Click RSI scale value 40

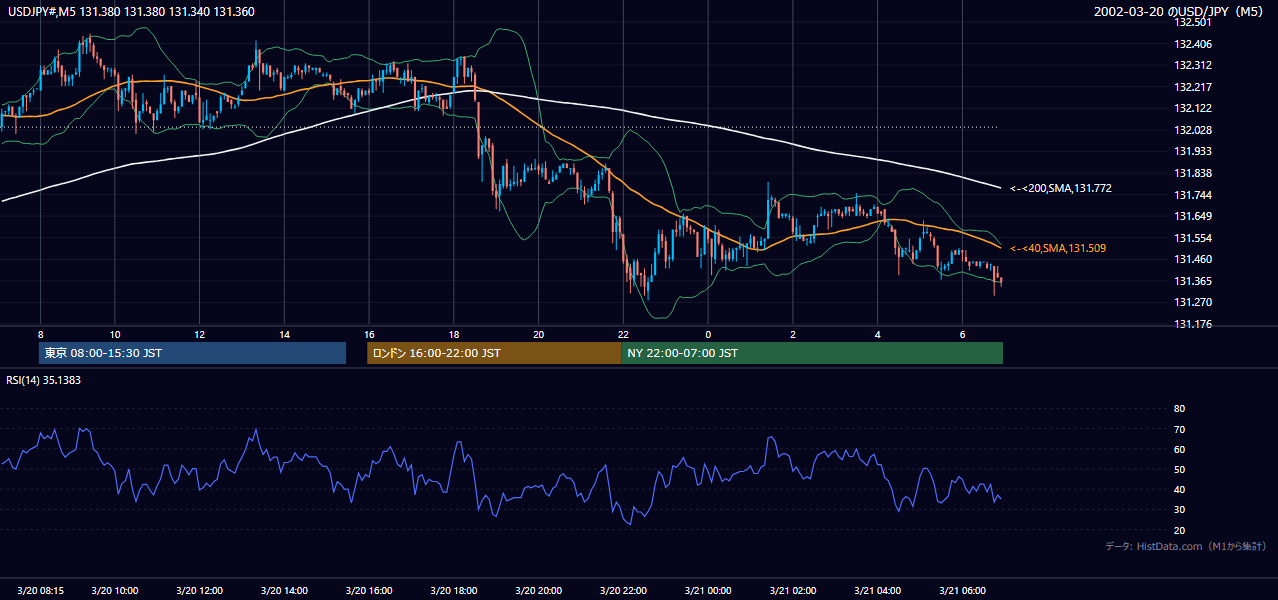point(1179,490)
